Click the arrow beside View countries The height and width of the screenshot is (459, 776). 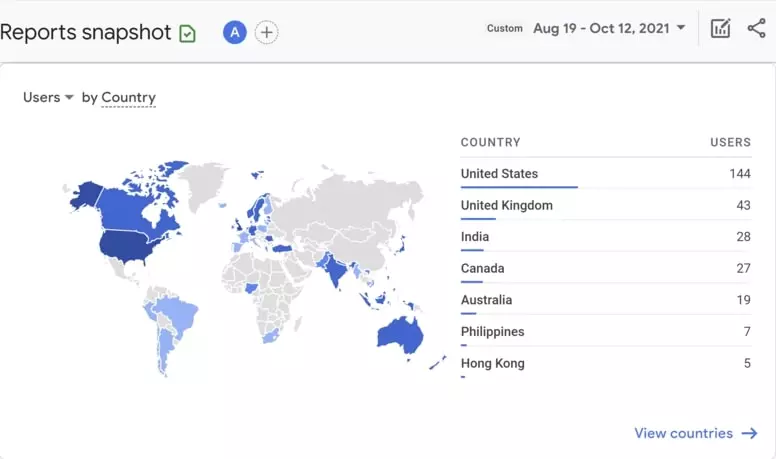749,433
